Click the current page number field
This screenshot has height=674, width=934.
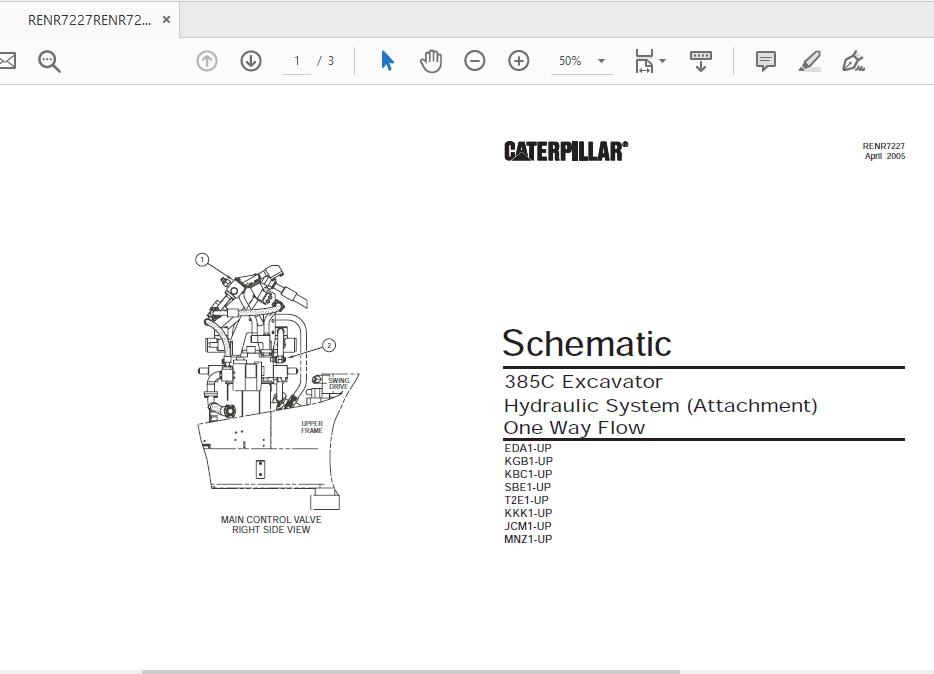(297, 61)
